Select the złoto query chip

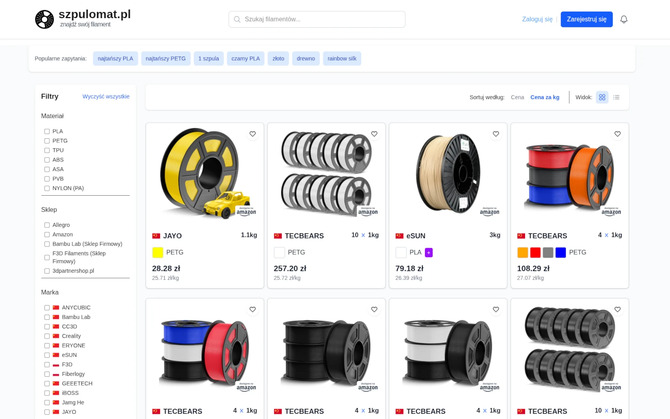tap(278, 59)
